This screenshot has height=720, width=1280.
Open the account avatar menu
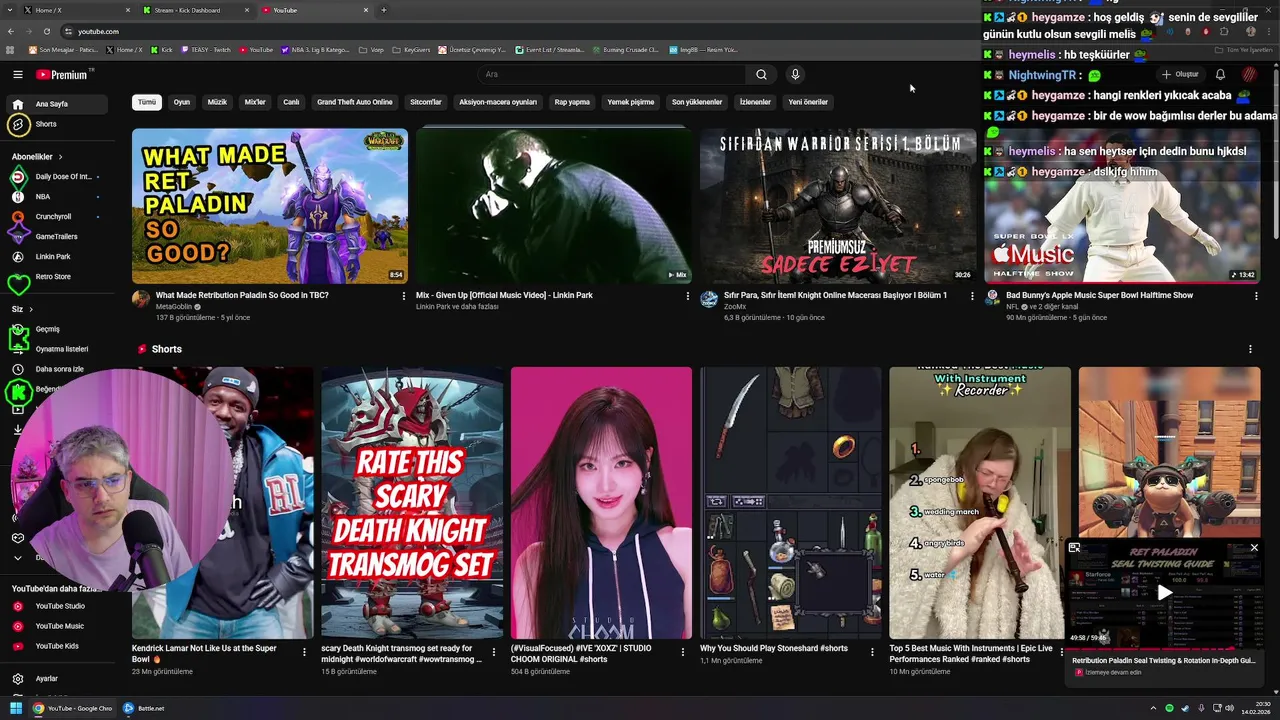[1249, 74]
